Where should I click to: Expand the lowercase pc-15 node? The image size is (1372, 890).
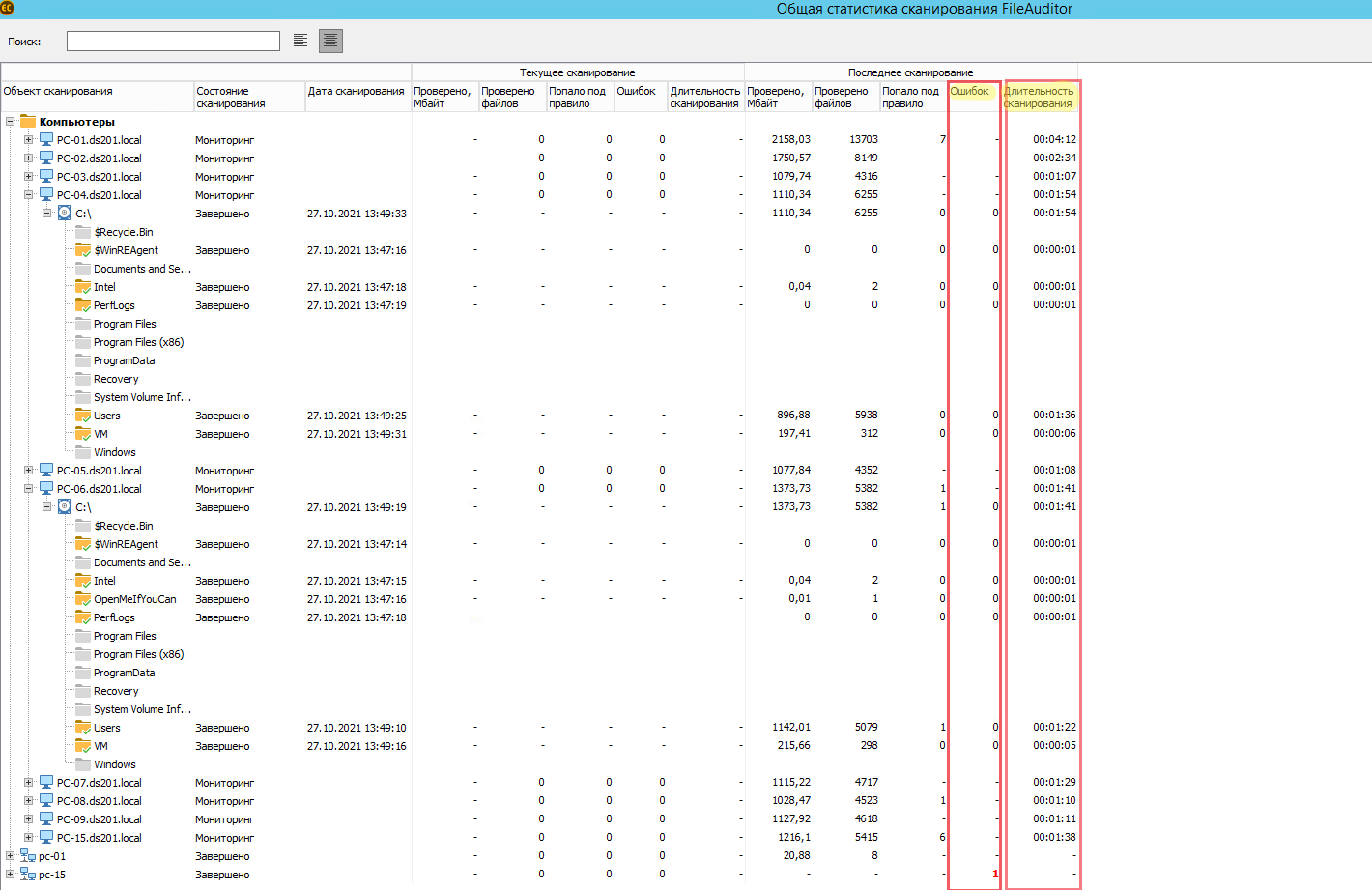click(x=10, y=875)
